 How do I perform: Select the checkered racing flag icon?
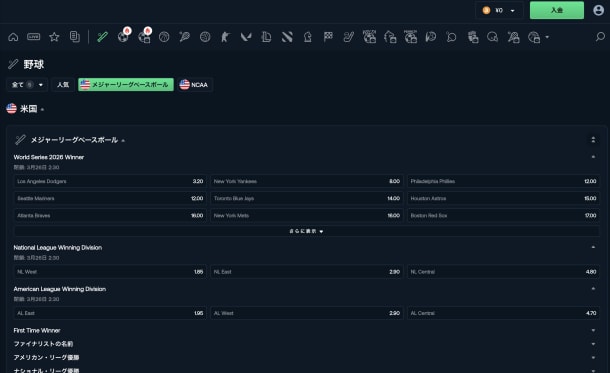[328, 37]
